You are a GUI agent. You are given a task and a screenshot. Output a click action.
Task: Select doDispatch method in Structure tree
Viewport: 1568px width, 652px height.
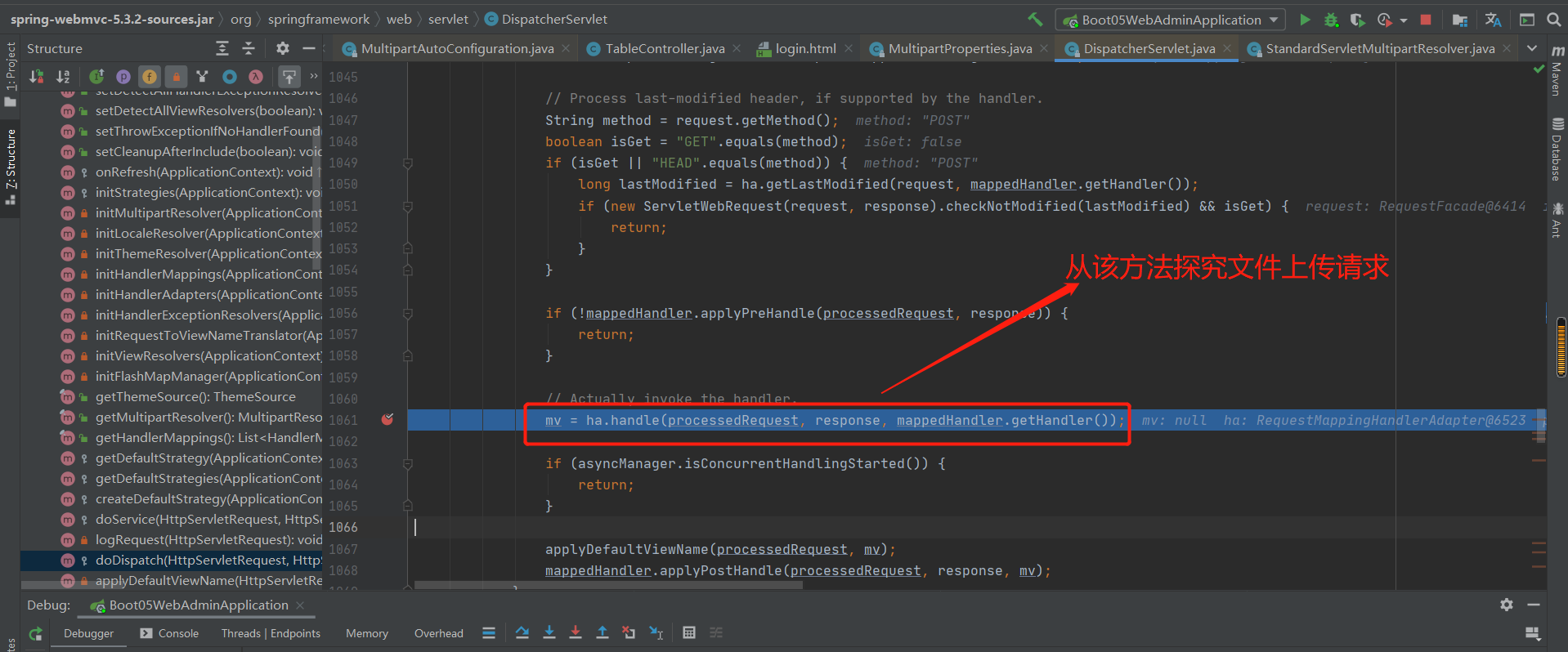click(172, 560)
